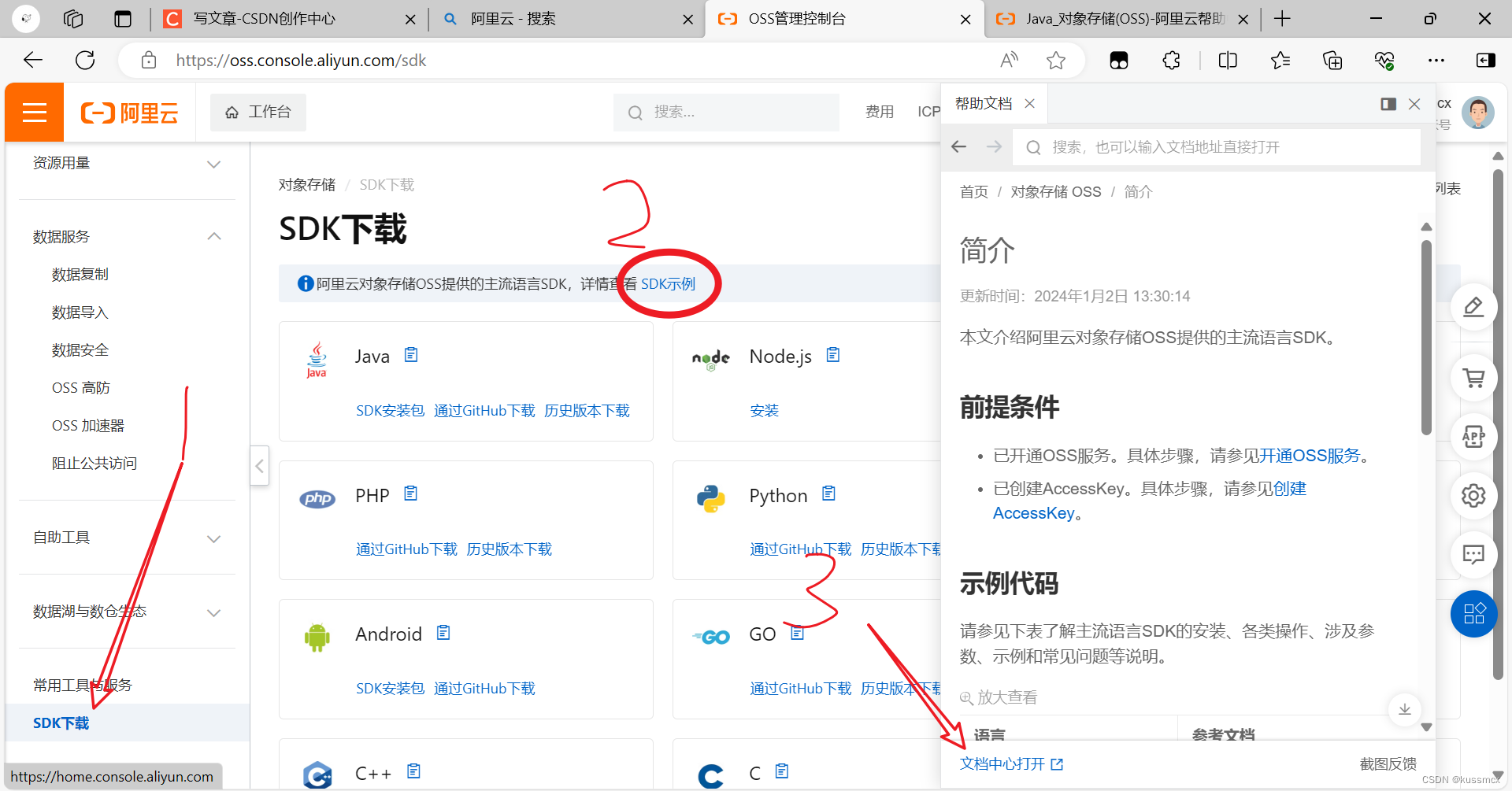
Task: Select OSS 高防 in sidebar
Action: [81, 388]
